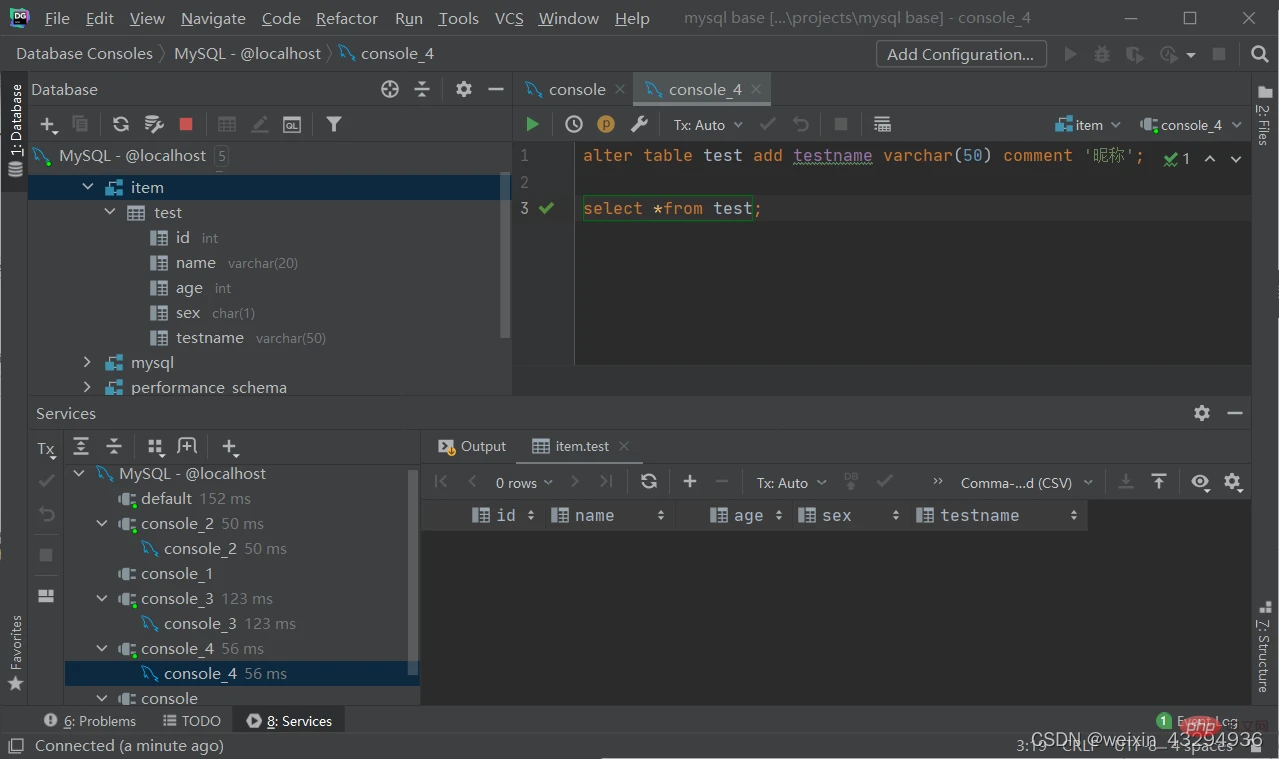Click the rollback arrow in editor toolbar
This screenshot has height=759, width=1279.
[800, 124]
